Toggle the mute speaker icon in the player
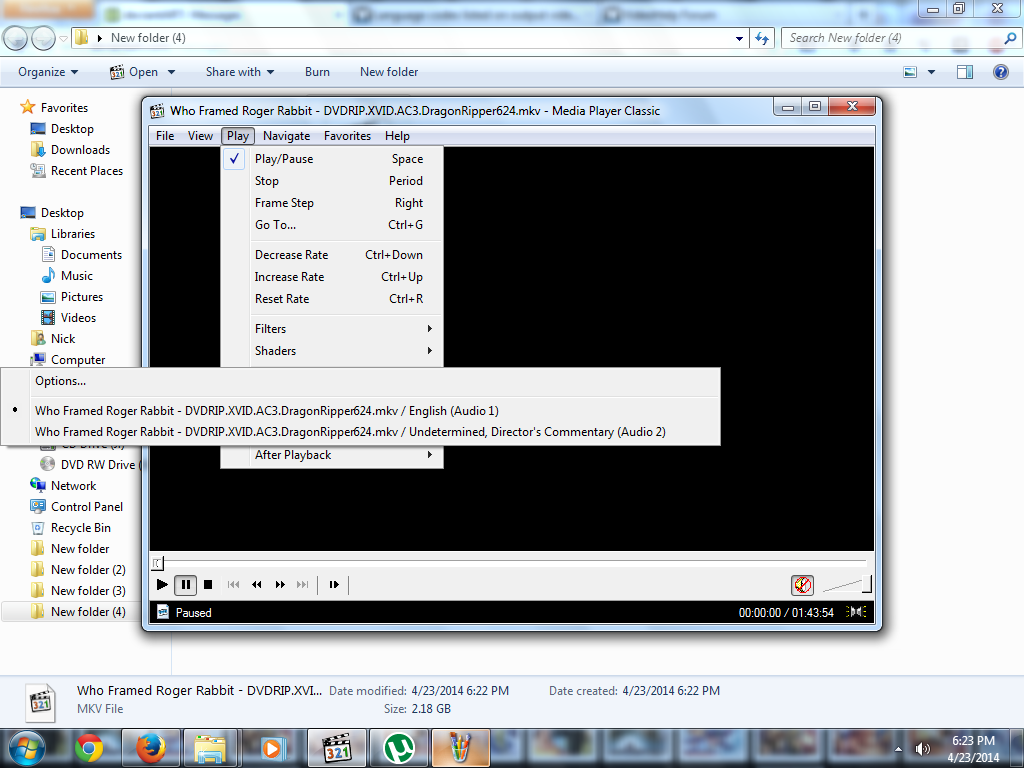1024x768 pixels. click(803, 585)
